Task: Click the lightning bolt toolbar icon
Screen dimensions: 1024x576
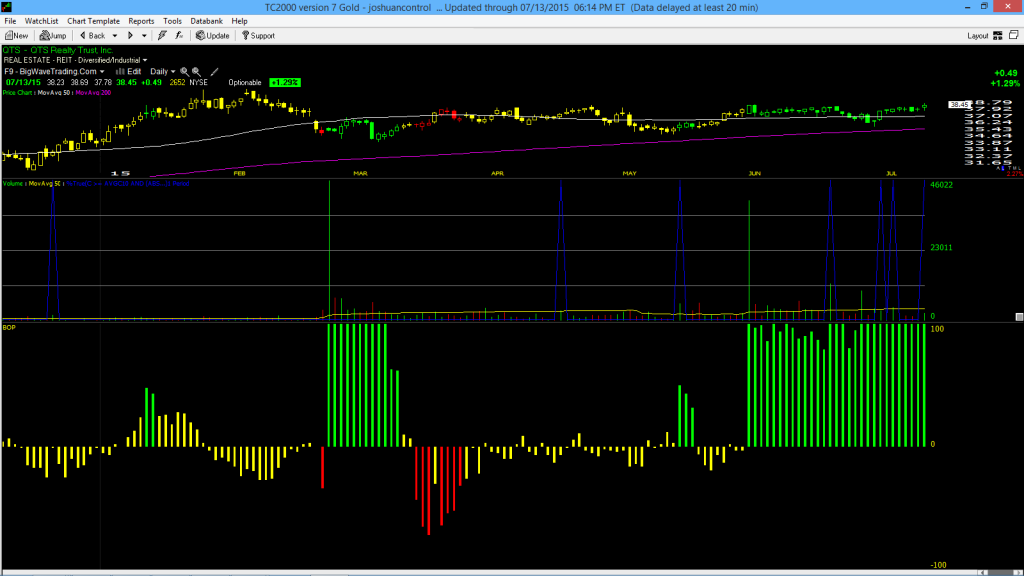Action: point(162,36)
